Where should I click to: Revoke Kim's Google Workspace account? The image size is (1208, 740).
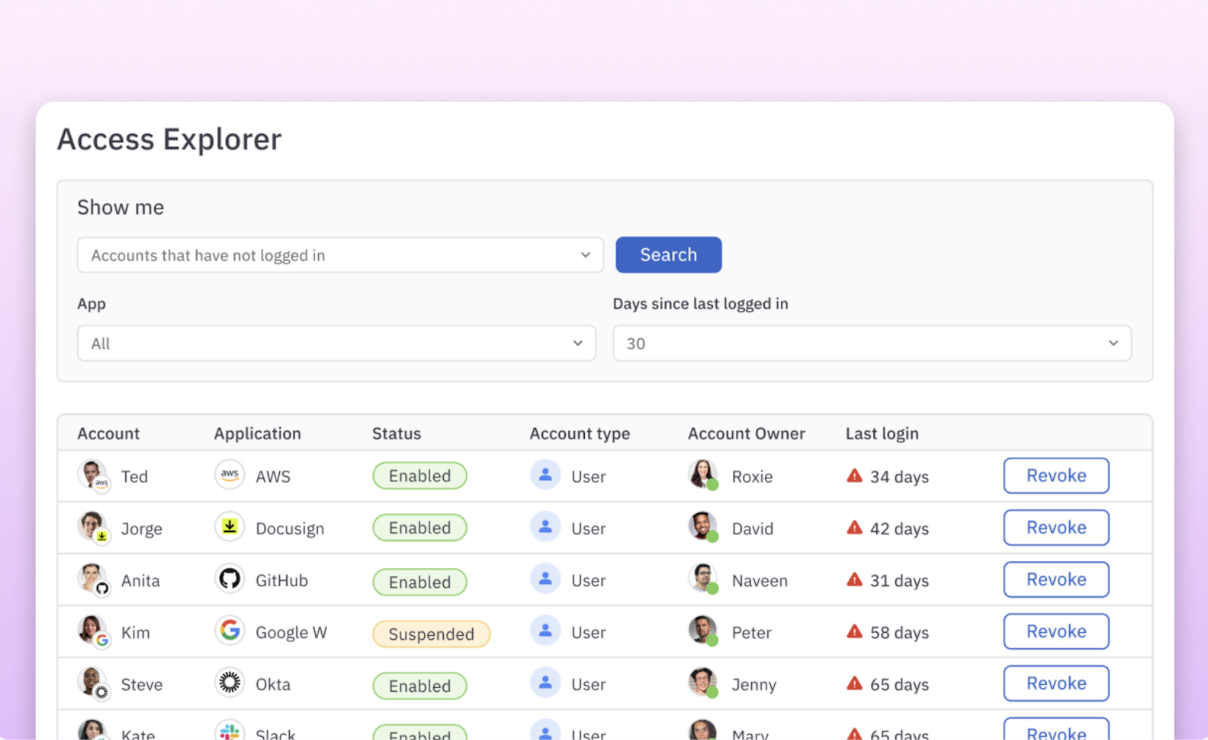point(1056,632)
